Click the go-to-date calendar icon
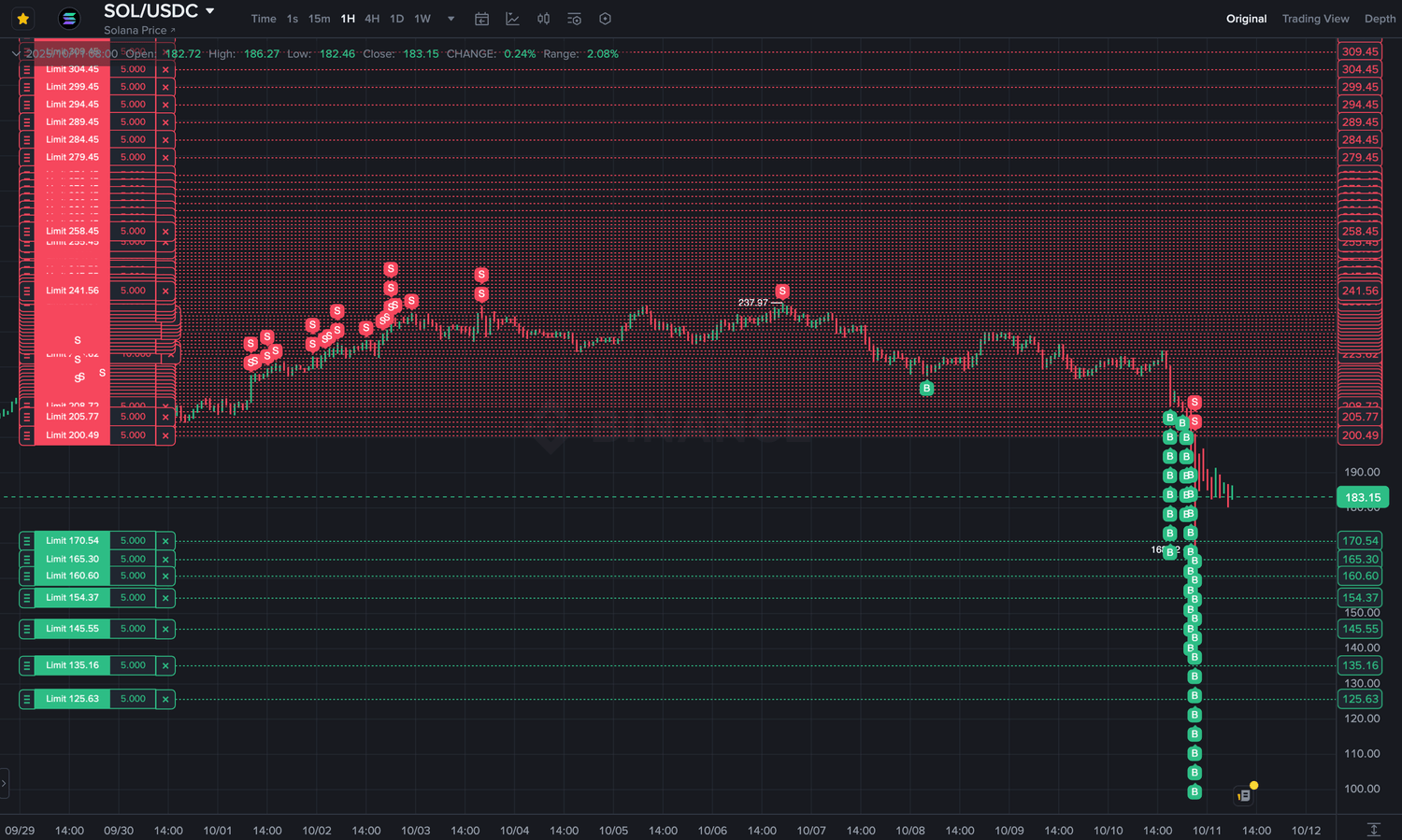Viewport: 1402px width, 840px height. click(x=482, y=19)
